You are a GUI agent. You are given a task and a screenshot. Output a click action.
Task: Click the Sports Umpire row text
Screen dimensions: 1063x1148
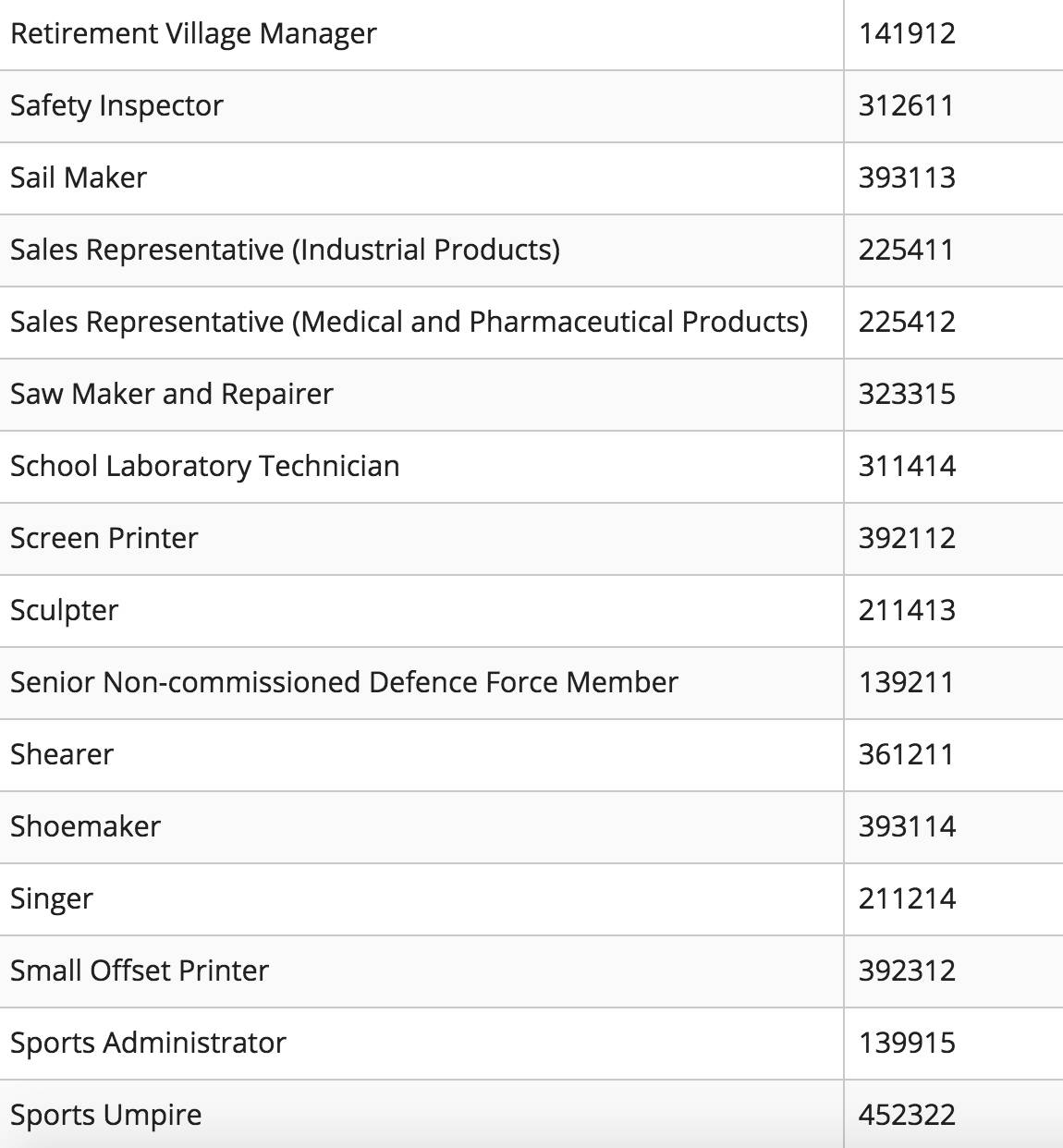[x=105, y=1115]
